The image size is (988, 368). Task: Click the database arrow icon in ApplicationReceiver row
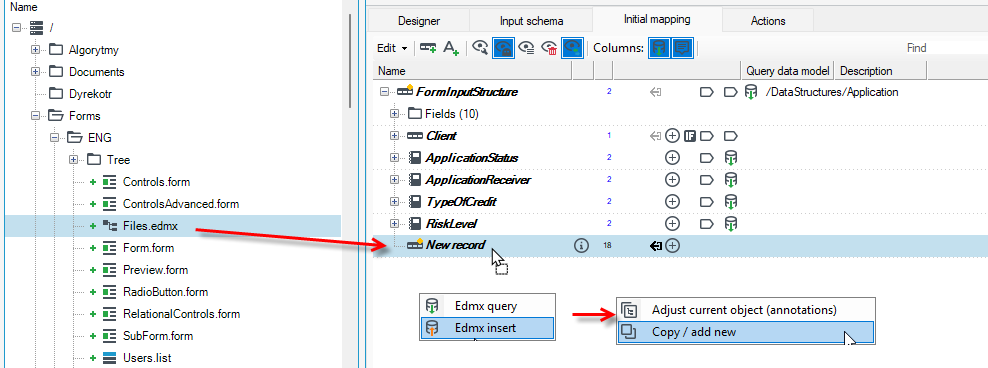point(730,180)
